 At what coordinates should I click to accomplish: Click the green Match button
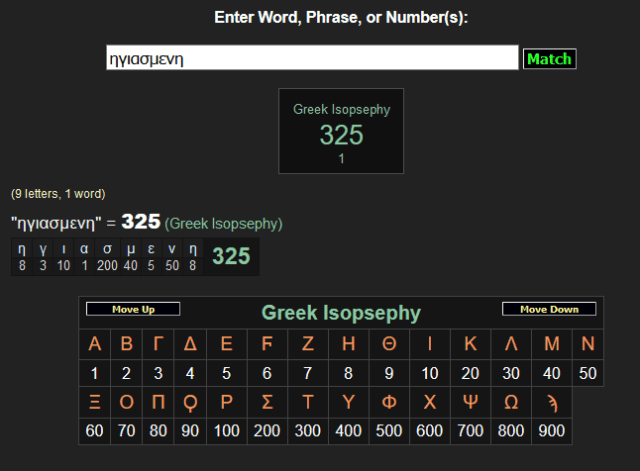point(549,59)
